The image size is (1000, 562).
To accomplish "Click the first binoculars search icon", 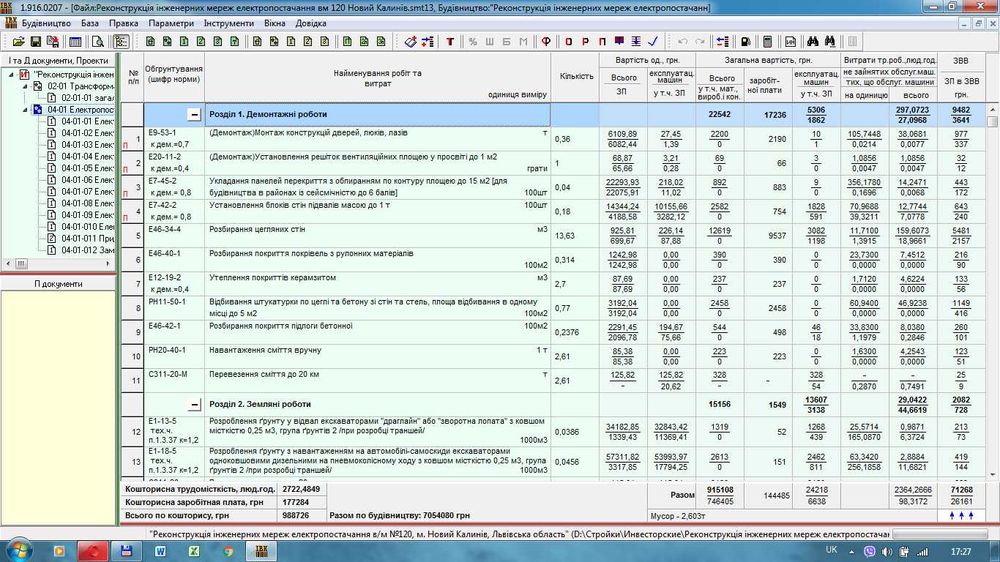I will tap(812, 41).
